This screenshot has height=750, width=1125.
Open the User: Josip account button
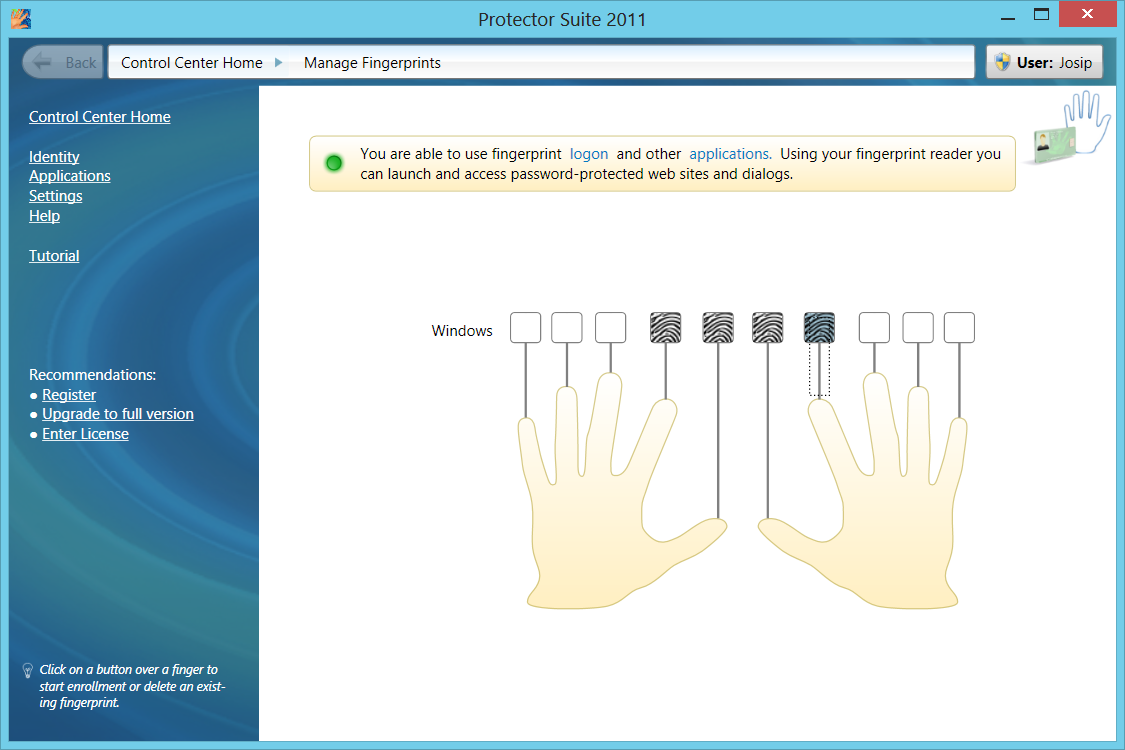(1044, 62)
